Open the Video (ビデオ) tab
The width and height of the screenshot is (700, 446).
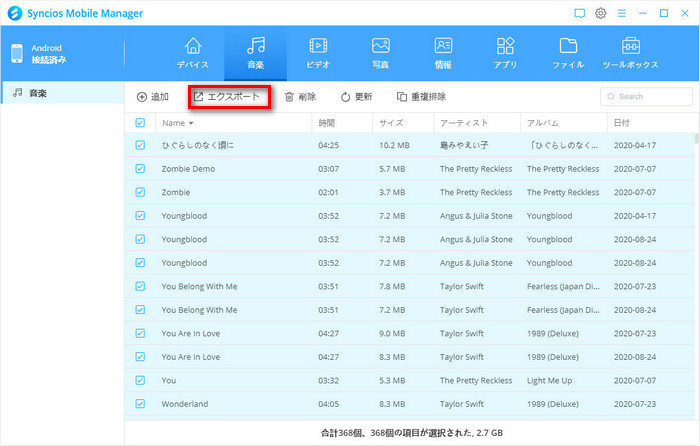click(318, 53)
